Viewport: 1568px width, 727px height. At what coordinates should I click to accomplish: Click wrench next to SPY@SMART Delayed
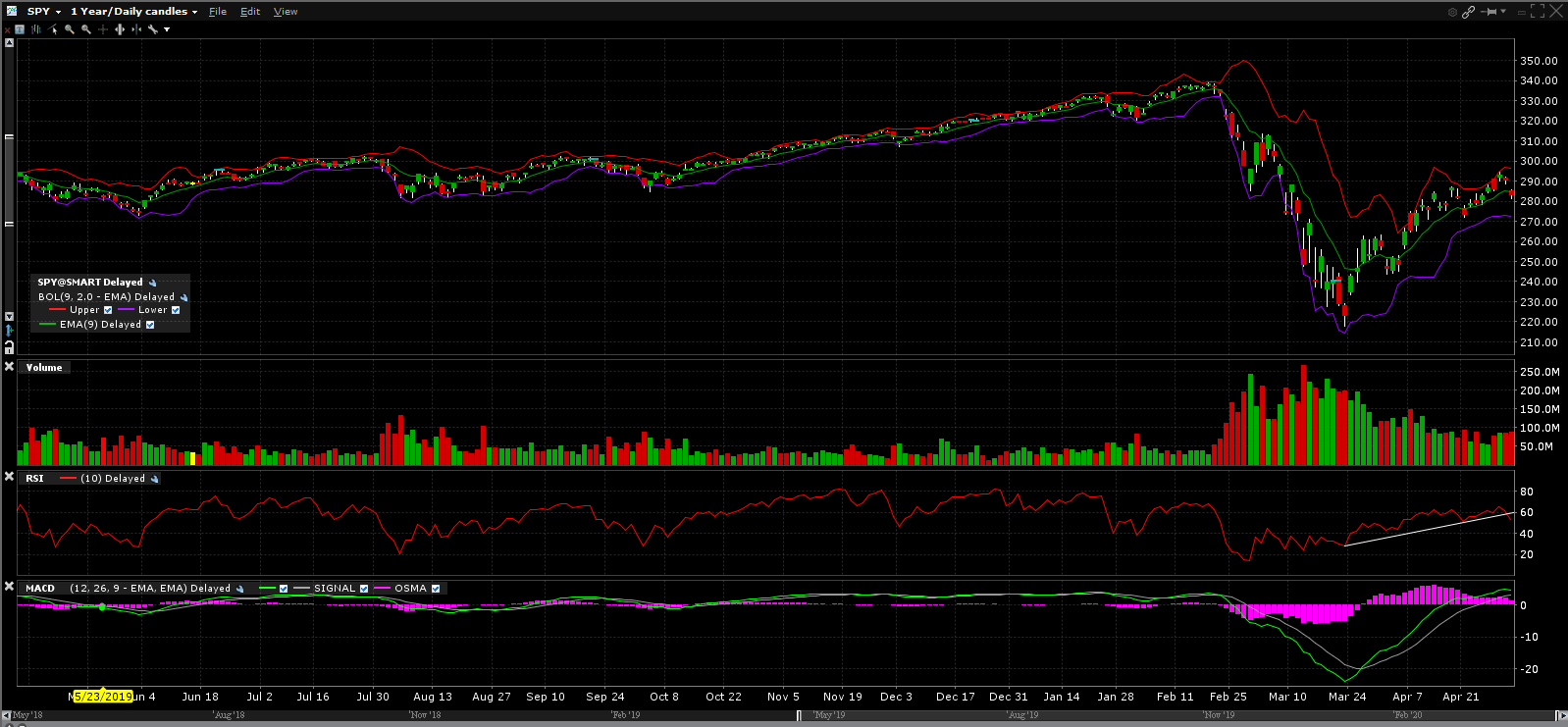coord(152,283)
